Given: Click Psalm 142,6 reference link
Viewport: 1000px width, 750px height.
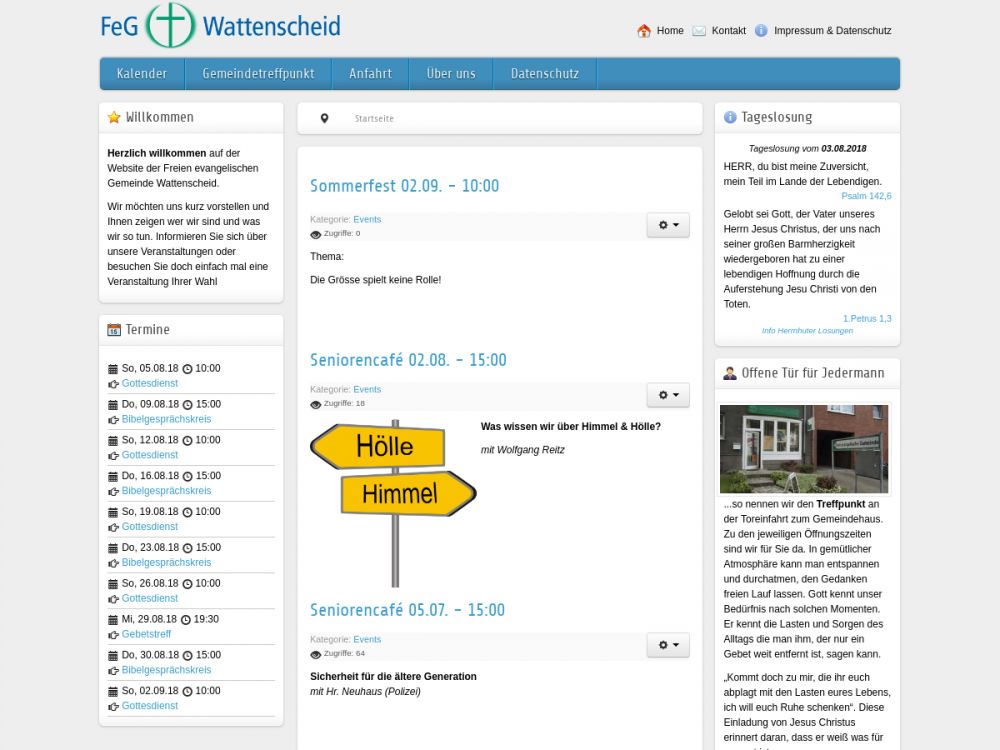Looking at the screenshot, I should 866,196.
